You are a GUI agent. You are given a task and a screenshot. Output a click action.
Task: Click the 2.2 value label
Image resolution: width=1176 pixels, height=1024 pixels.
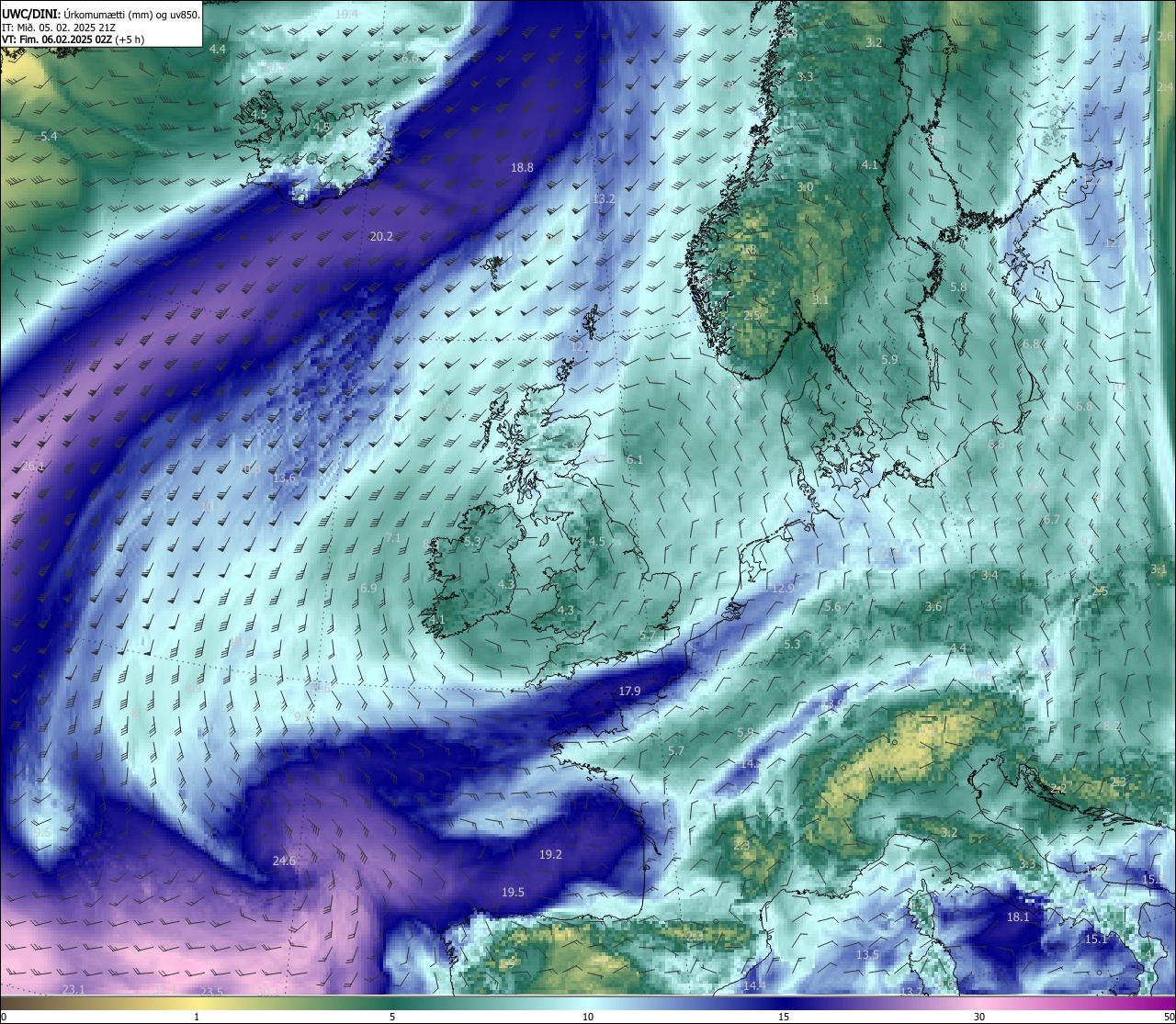coord(1058,788)
